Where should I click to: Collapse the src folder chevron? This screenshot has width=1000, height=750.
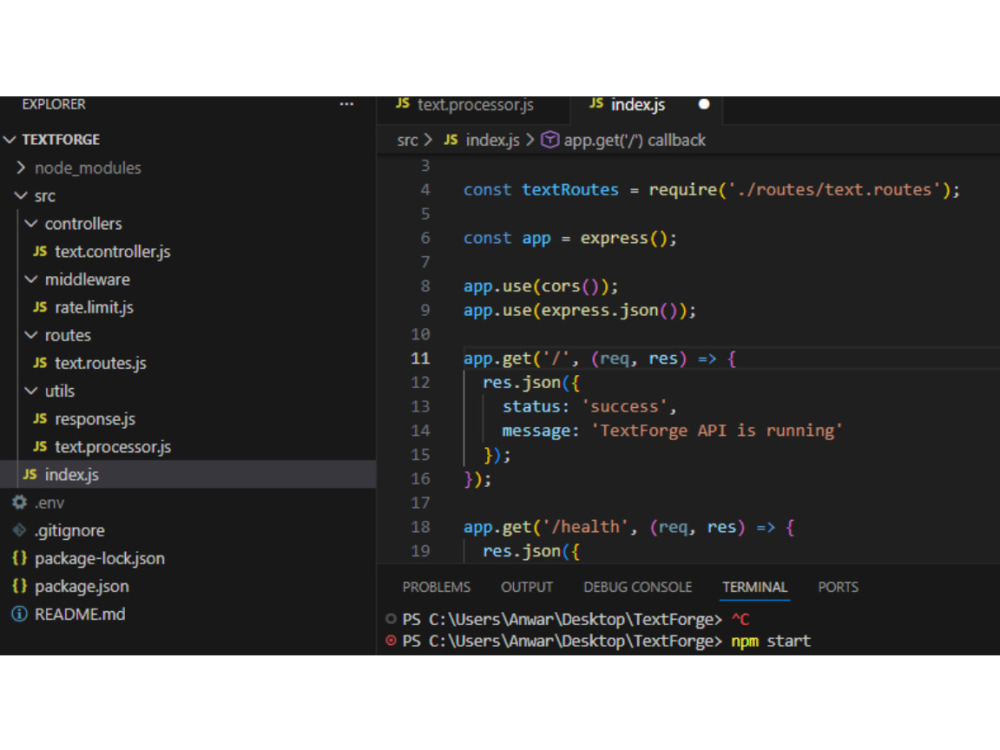coord(21,196)
